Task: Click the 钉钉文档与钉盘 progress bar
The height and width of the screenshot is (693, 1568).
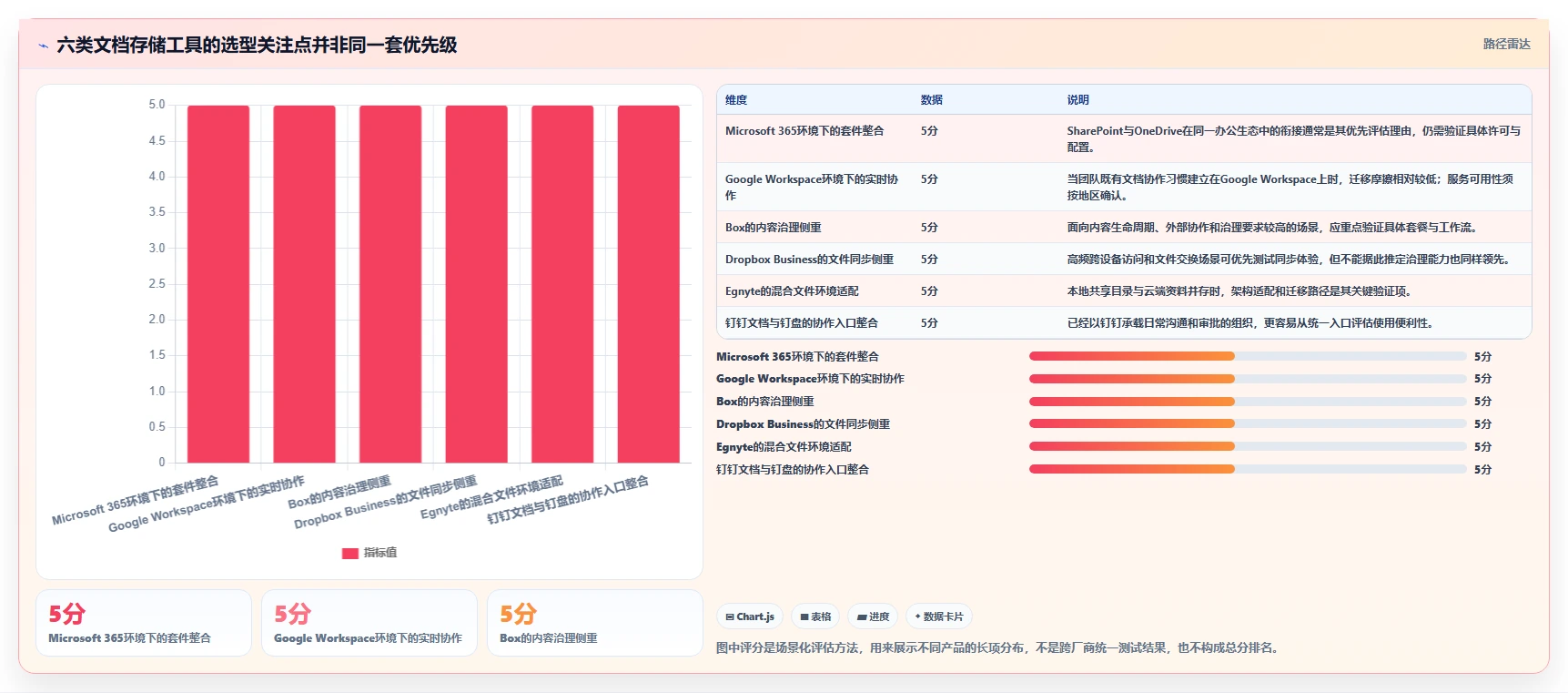Action: [x=1248, y=469]
